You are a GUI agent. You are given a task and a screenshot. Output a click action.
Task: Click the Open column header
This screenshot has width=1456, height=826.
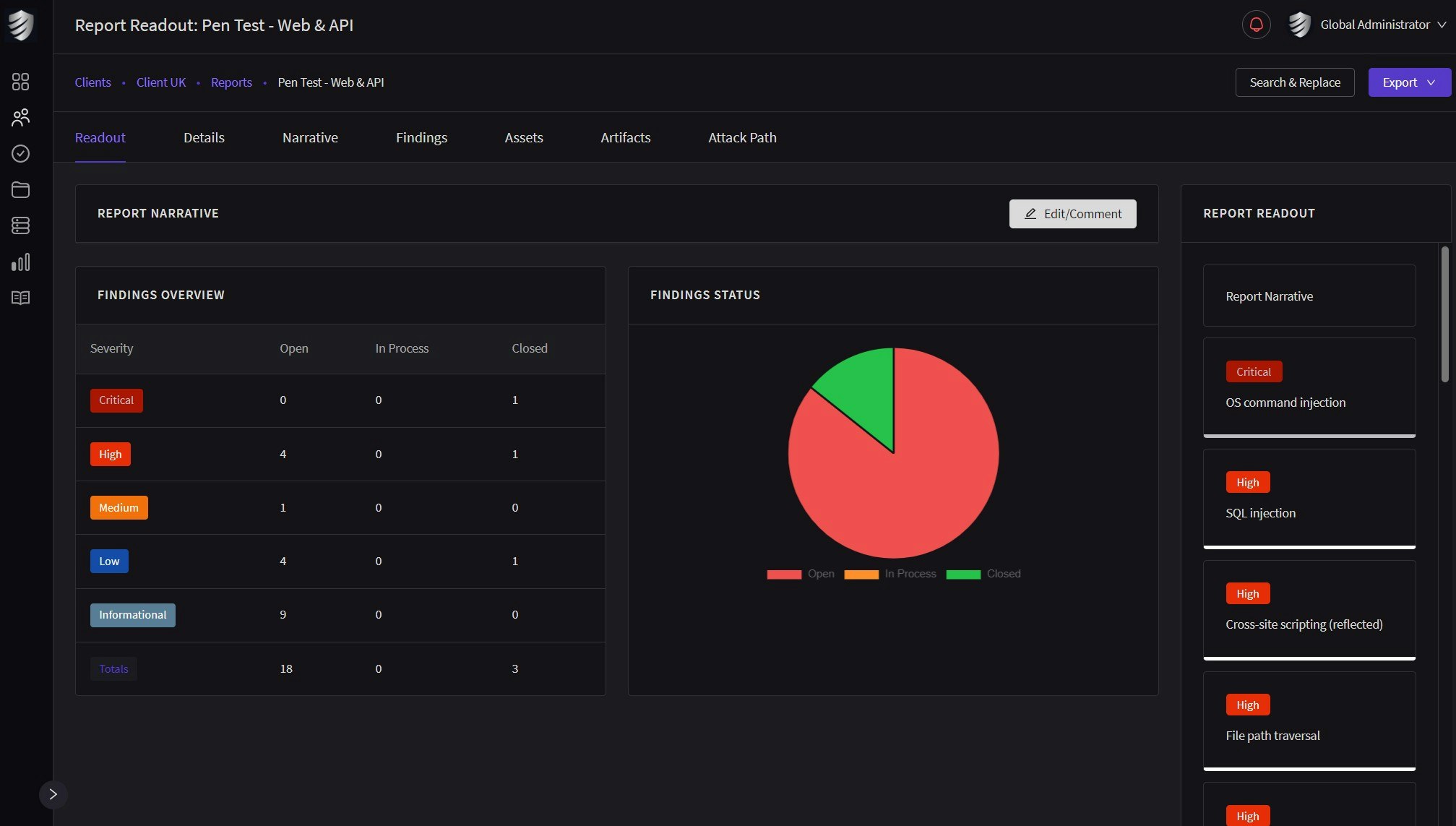[x=294, y=348]
